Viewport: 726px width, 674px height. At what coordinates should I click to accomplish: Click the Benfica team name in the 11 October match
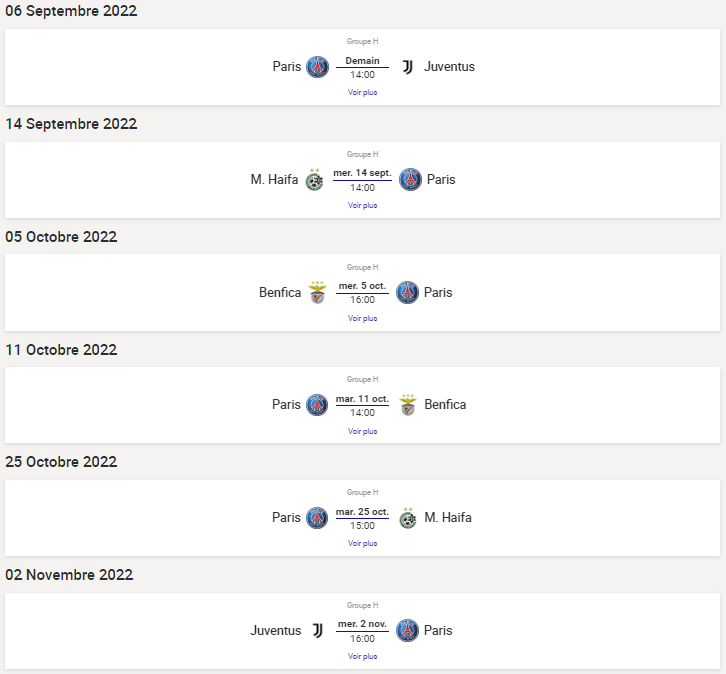(x=445, y=405)
